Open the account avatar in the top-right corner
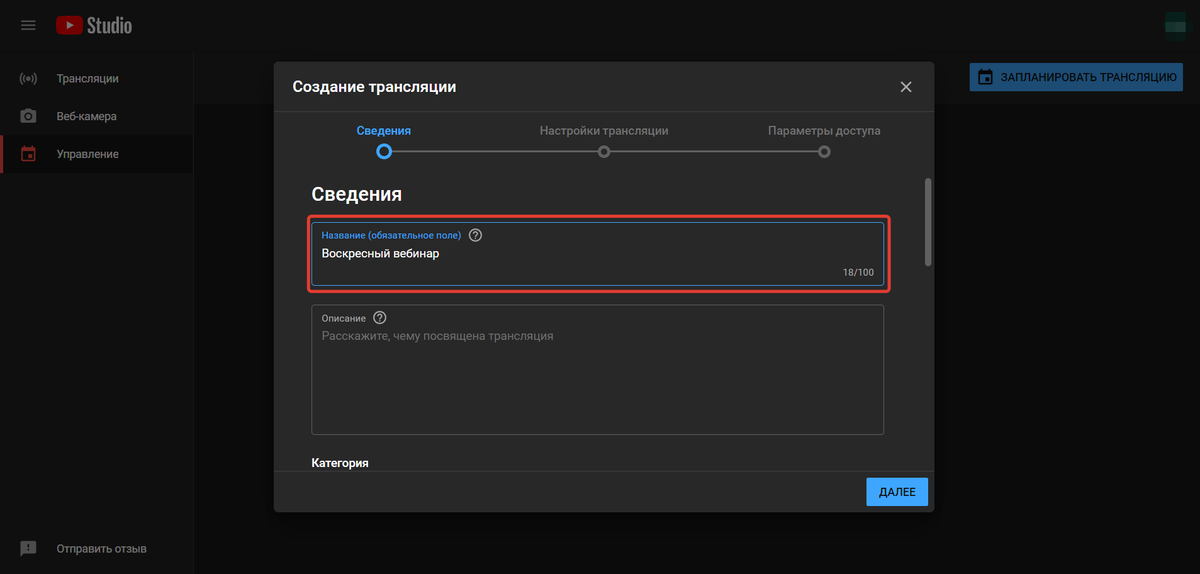The image size is (1200, 574). click(1175, 25)
